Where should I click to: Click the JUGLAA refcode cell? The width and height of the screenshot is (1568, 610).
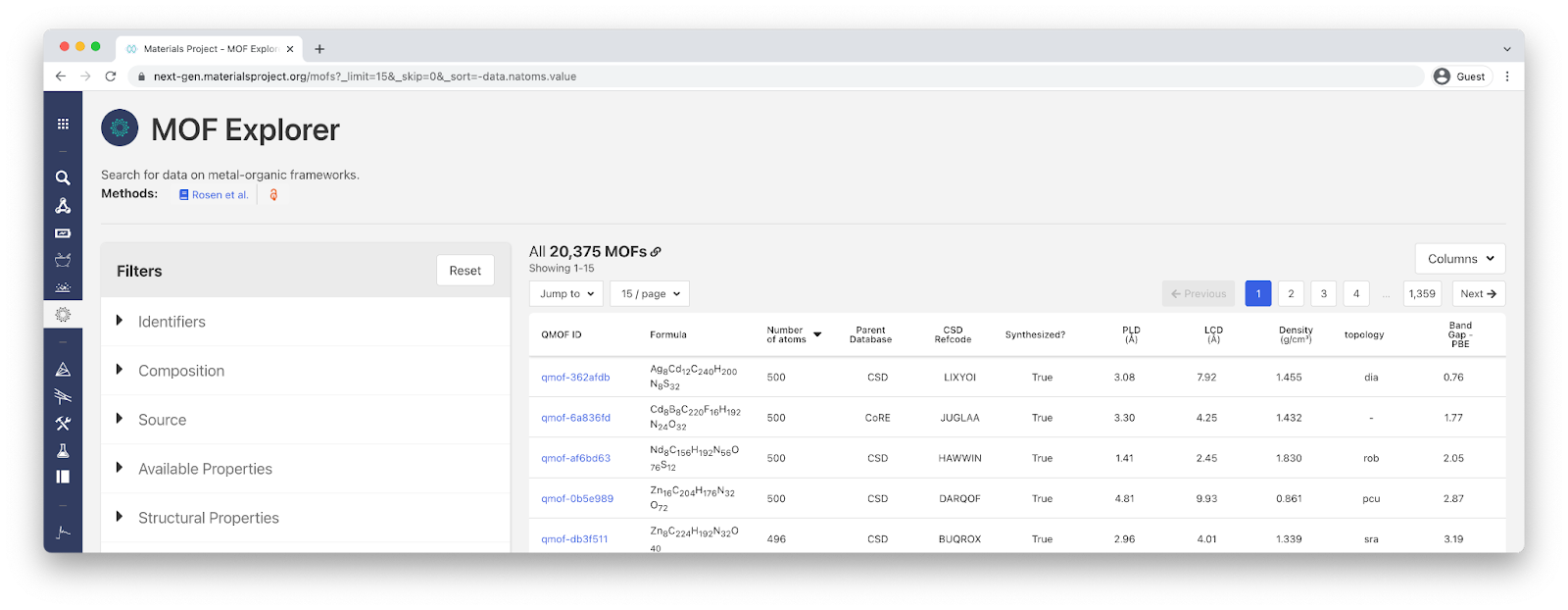pos(959,418)
